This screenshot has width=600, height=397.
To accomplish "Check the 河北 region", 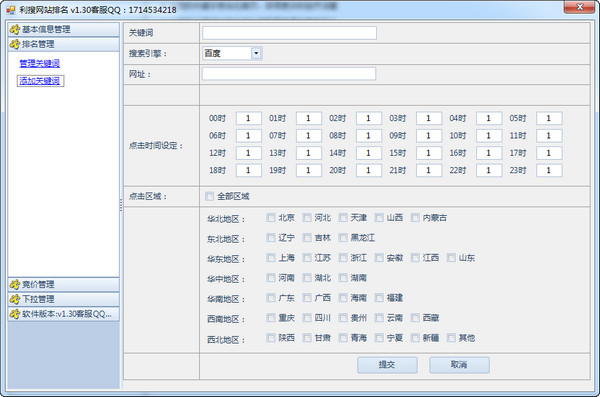I will tap(307, 218).
